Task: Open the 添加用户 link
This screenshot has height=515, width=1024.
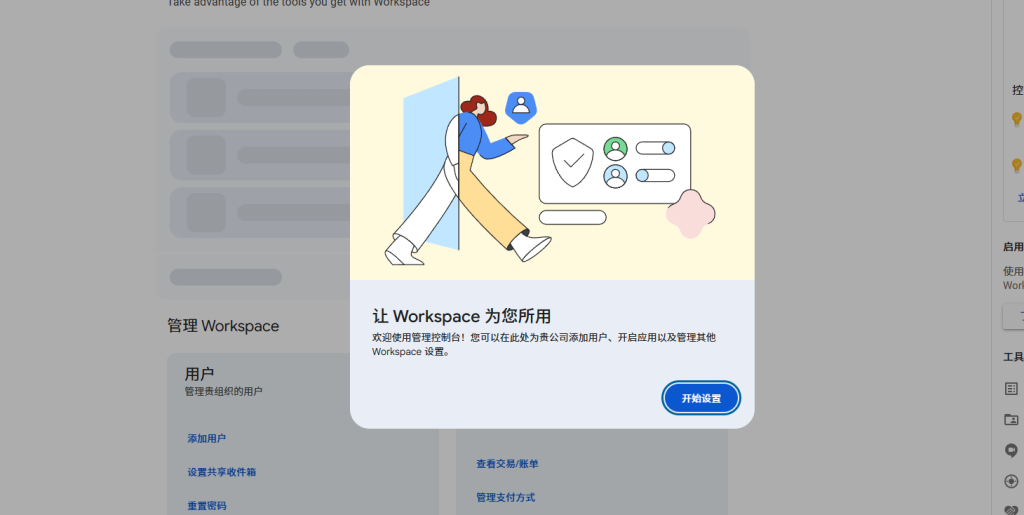Action: 206,439
